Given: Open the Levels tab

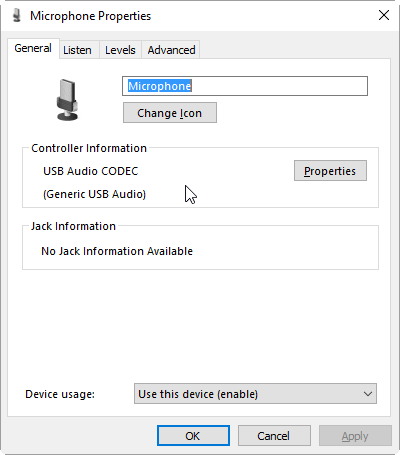Looking at the screenshot, I should coord(120,50).
